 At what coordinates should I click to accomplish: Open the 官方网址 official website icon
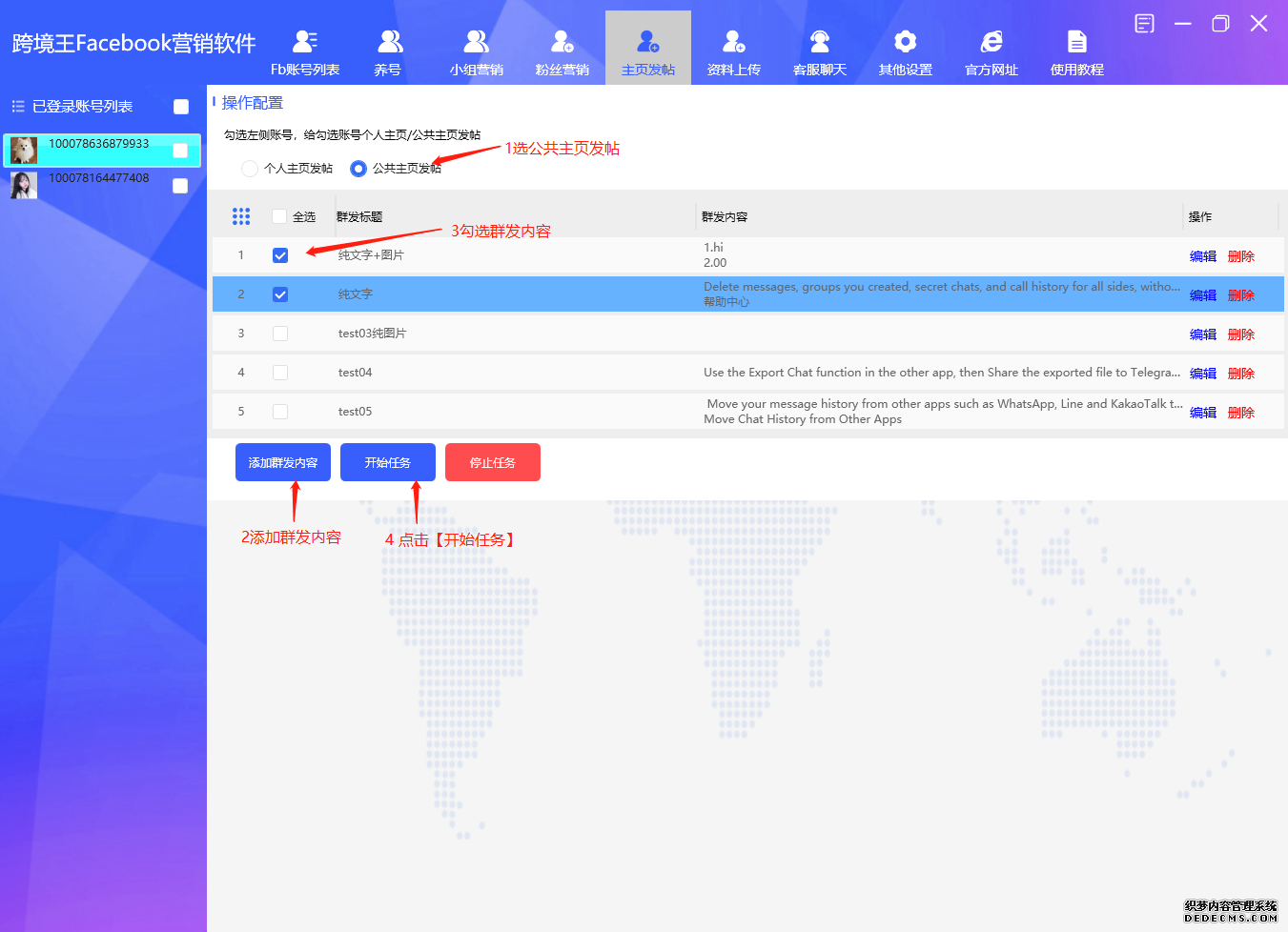(x=992, y=42)
